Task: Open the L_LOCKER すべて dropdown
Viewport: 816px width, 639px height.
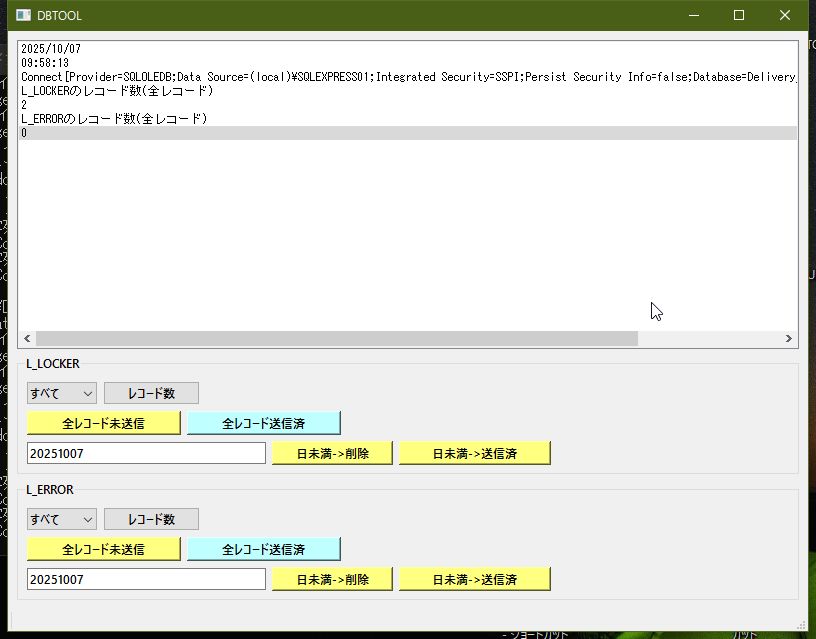Action: (61, 393)
